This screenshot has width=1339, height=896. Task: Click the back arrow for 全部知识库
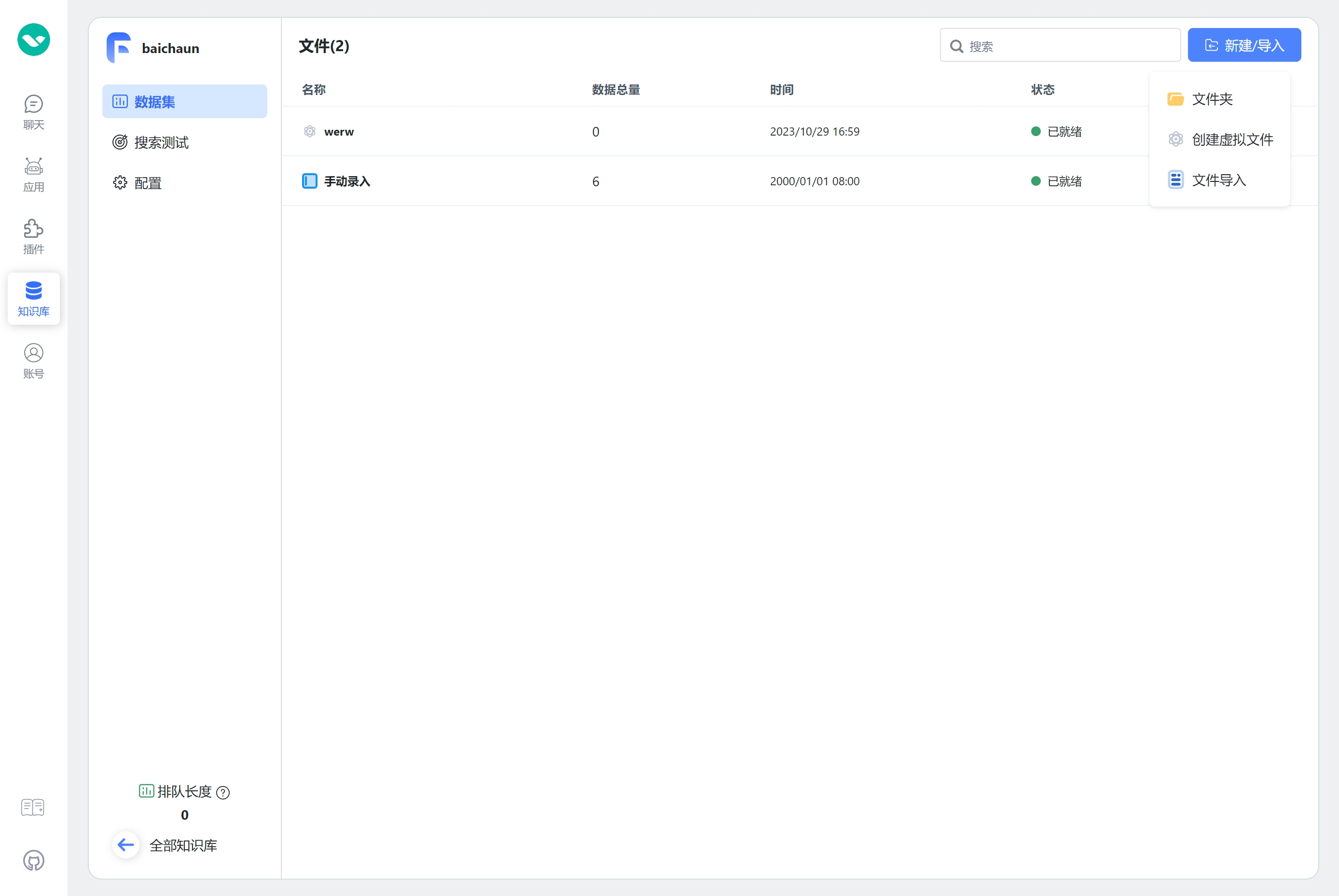click(x=126, y=844)
